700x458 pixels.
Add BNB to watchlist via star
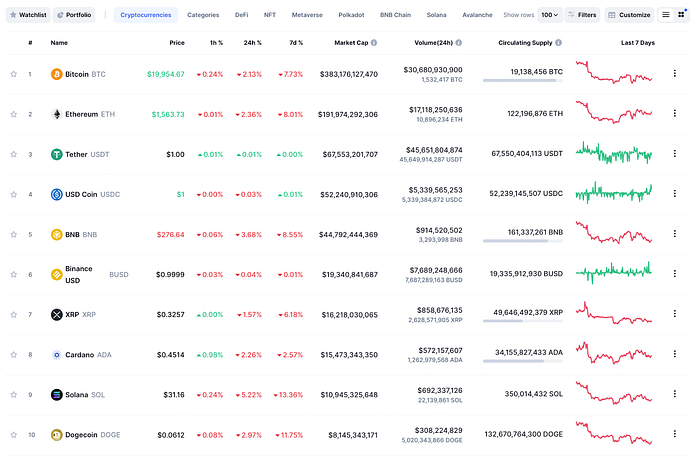pos(13,234)
